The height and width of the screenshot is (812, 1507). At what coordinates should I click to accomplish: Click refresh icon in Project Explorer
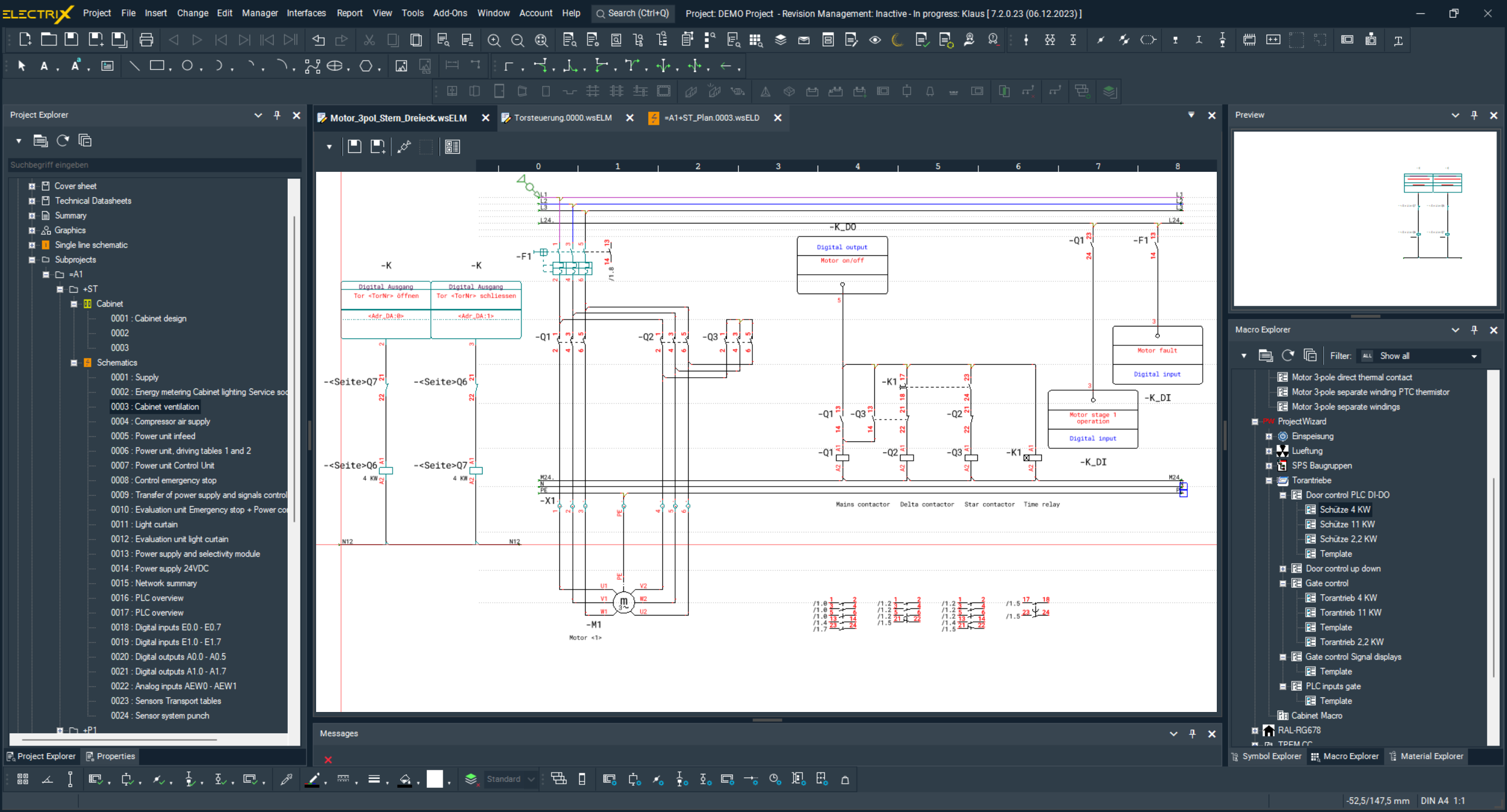[63, 141]
